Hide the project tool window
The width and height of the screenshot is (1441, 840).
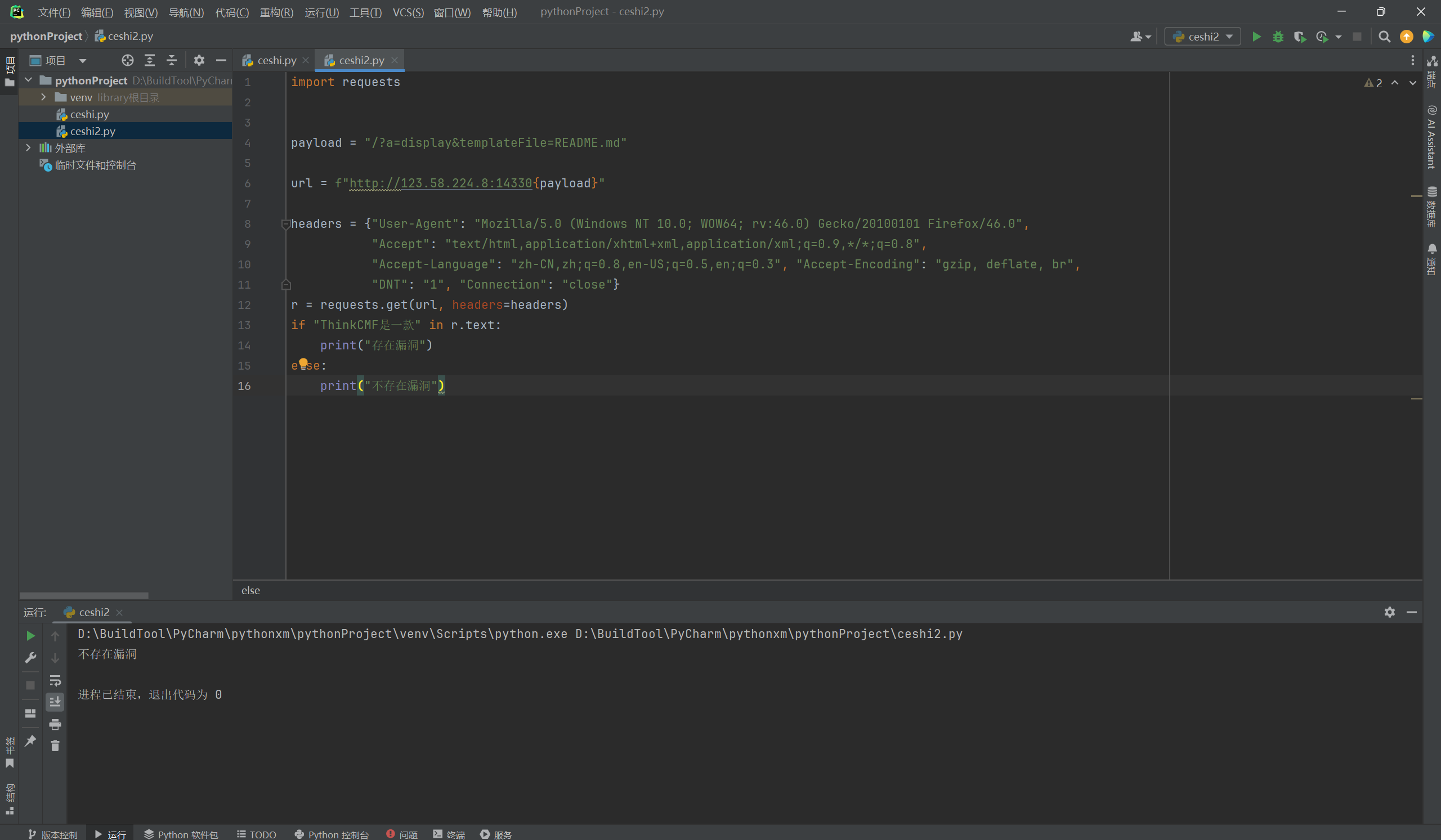[x=221, y=60]
